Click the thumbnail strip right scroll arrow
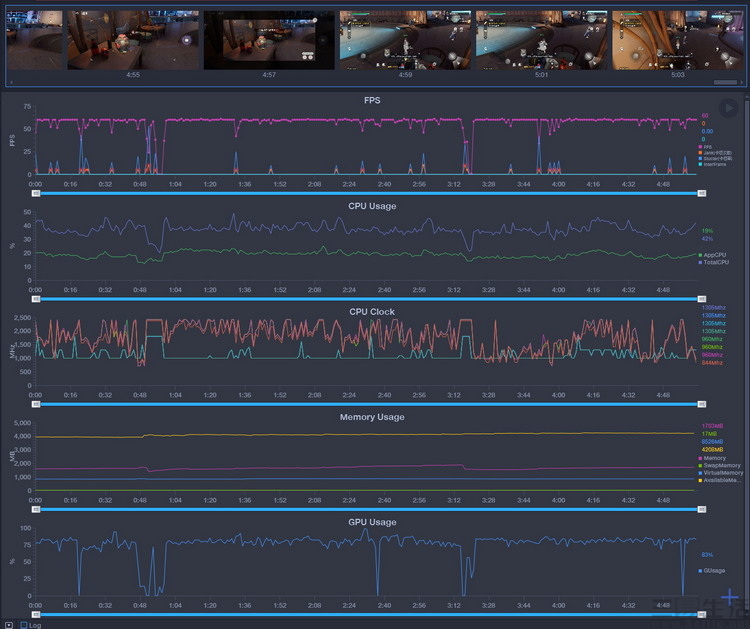The width and height of the screenshot is (750, 629). pyautogui.click(x=741, y=82)
